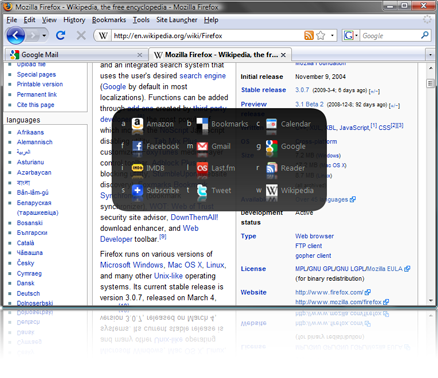Select the Mozilla Firefox Wikipedia tab
The image size is (438, 378).
(x=220, y=55)
